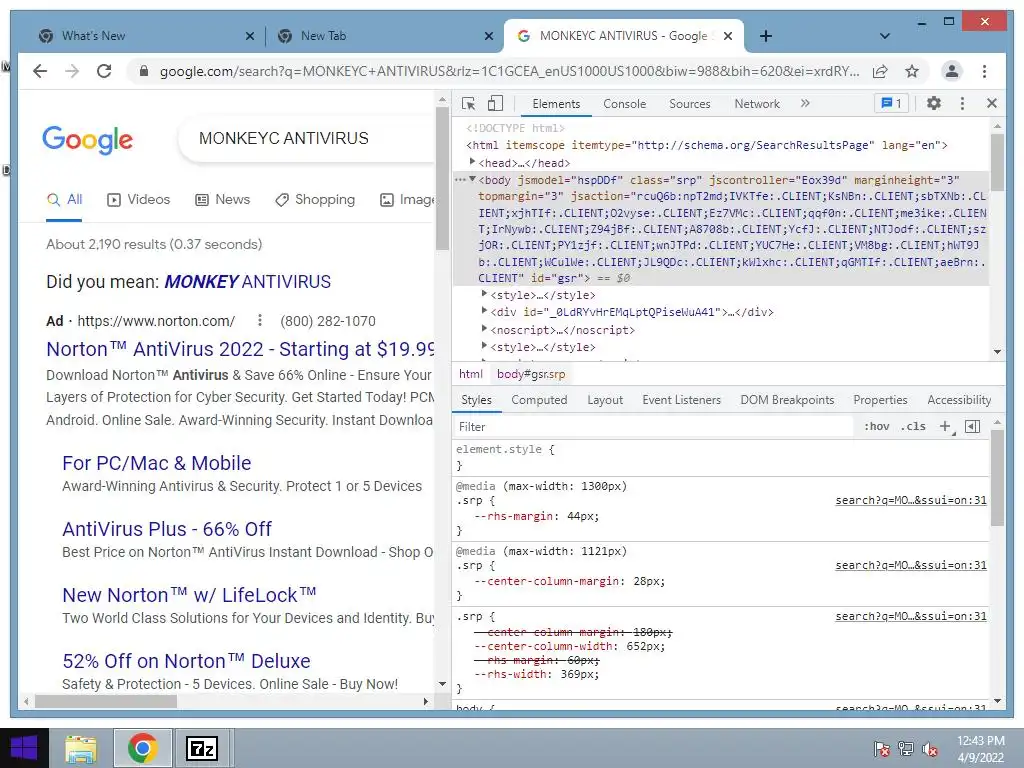Image resolution: width=1024 pixels, height=768 pixels.
Task: Open the Event Listeners tab
Action: tap(681, 400)
